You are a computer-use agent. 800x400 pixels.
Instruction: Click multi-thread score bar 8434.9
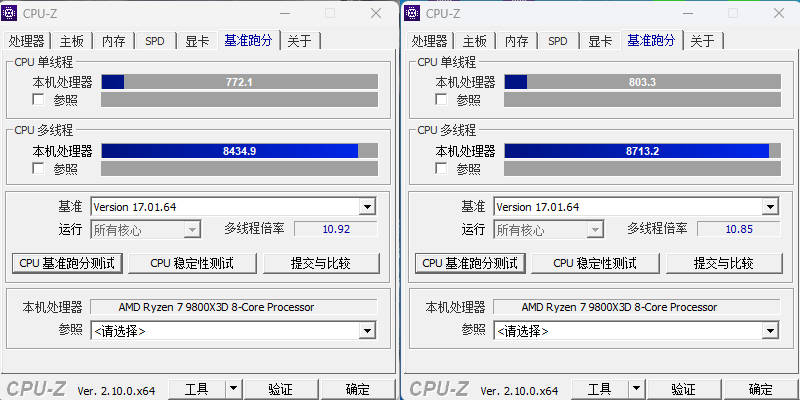tap(240, 151)
